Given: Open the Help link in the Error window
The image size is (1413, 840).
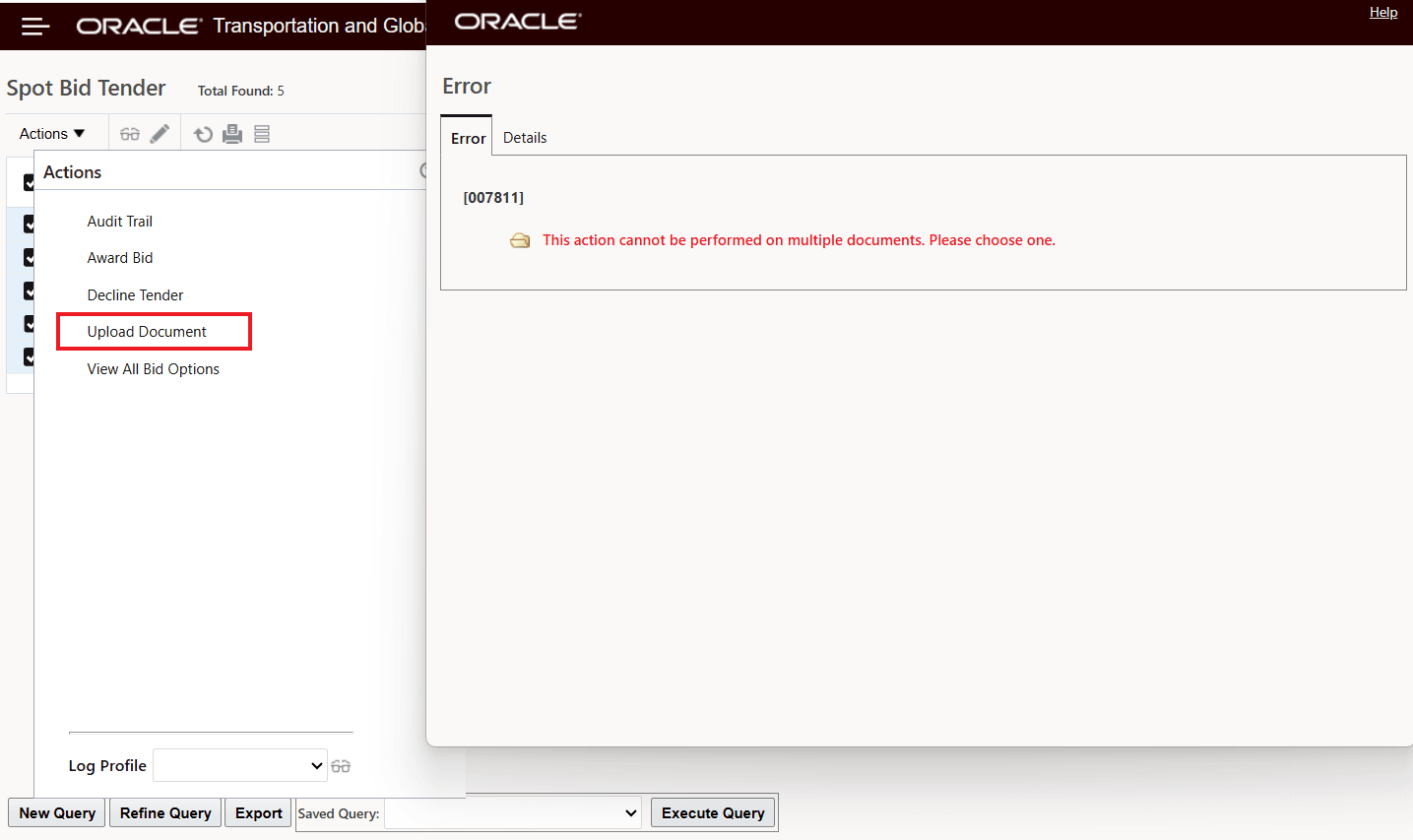Looking at the screenshot, I should pyautogui.click(x=1383, y=13).
